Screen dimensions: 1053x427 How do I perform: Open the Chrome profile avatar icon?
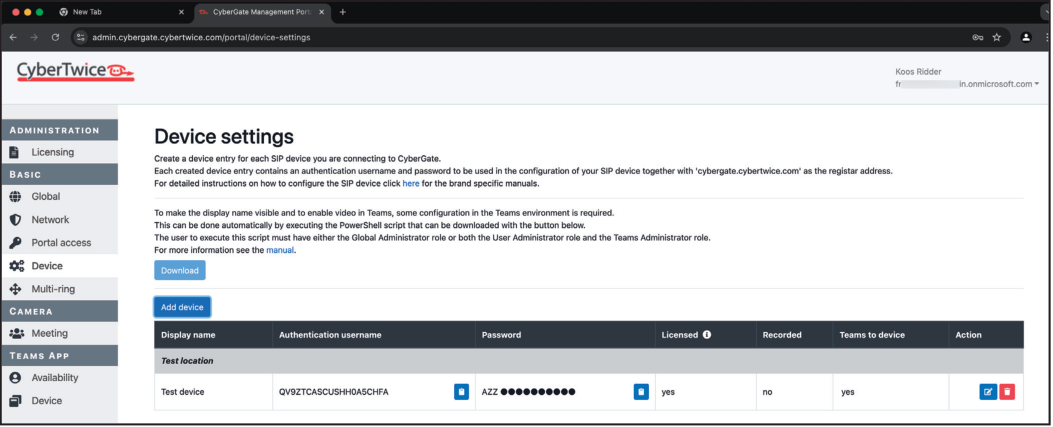point(1025,38)
